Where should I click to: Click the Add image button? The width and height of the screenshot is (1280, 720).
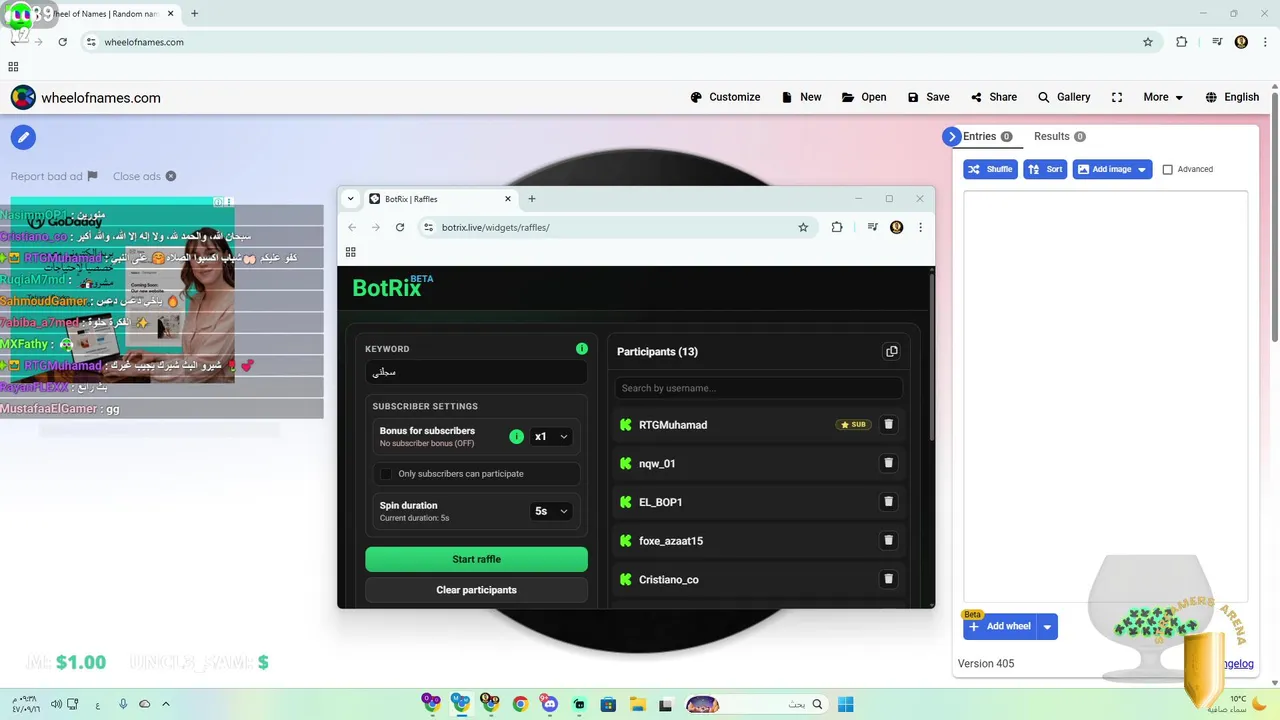point(1104,170)
